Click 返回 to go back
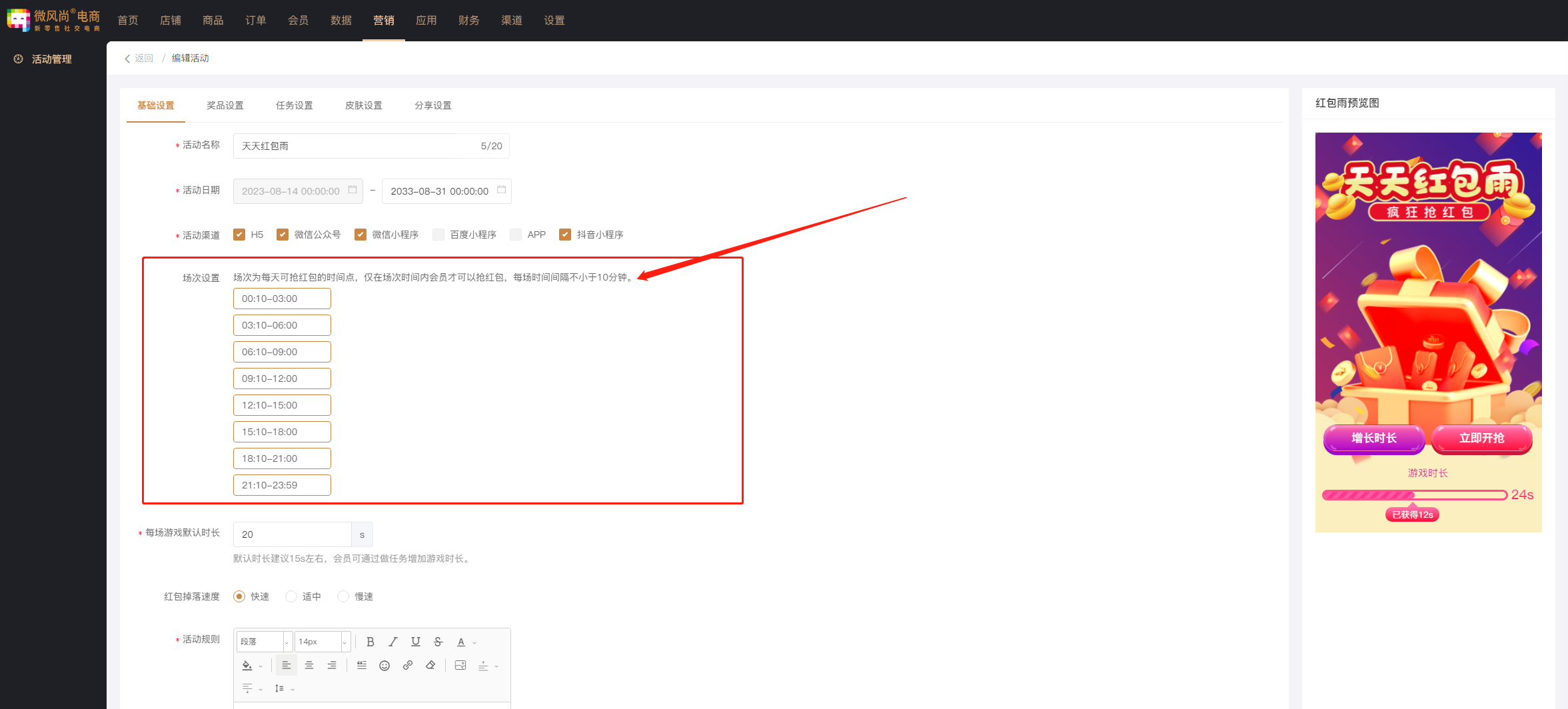The height and width of the screenshot is (709, 1568). [139, 59]
